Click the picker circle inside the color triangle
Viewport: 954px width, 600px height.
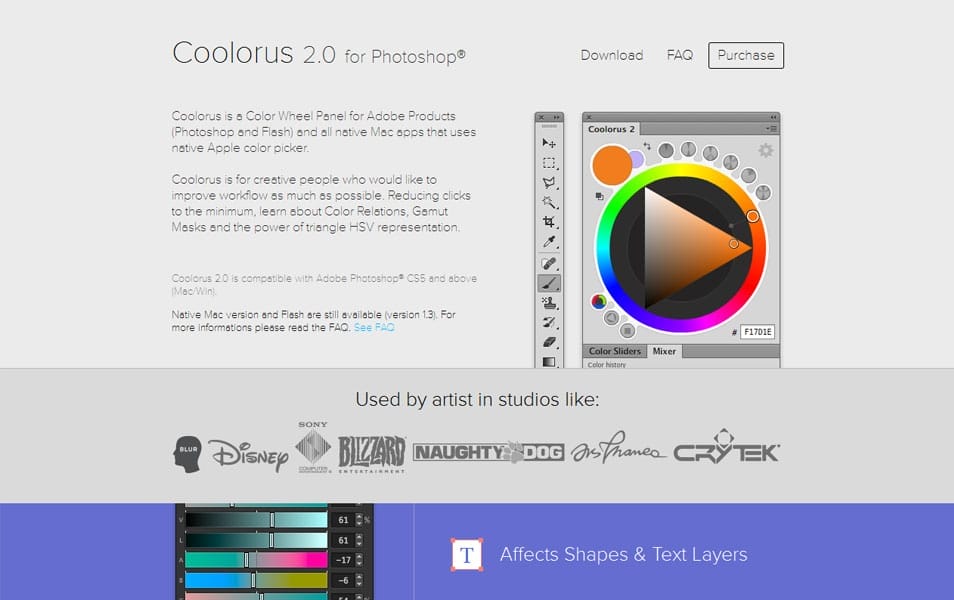[734, 244]
